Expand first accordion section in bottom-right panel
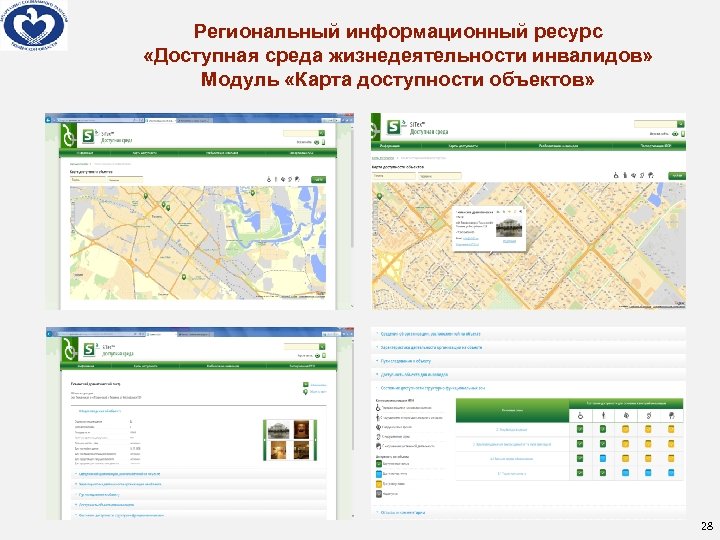This screenshot has width=720, height=540. 528,334
